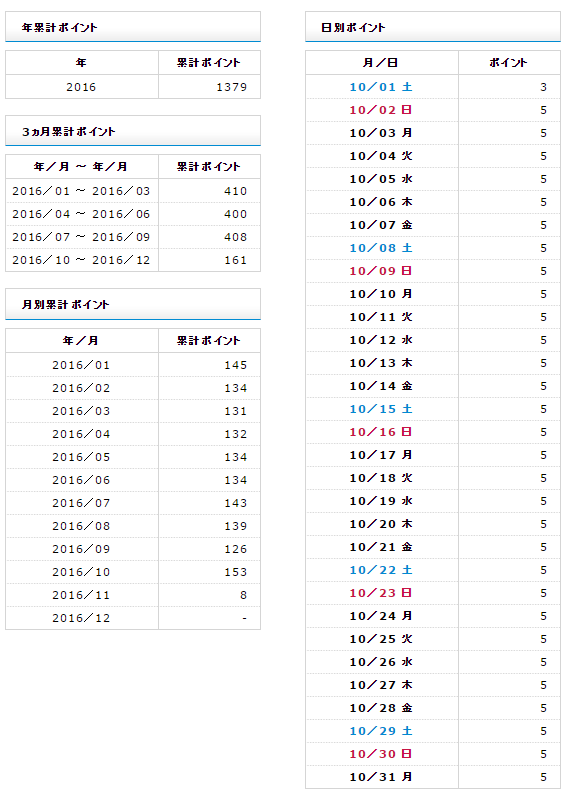Click the date 10/27 木

tap(381, 685)
